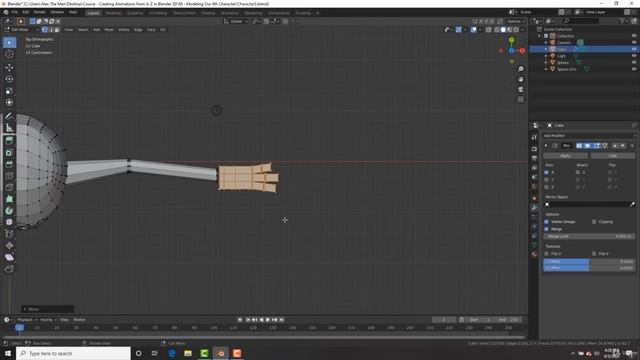Open the Render menu

point(40,12)
